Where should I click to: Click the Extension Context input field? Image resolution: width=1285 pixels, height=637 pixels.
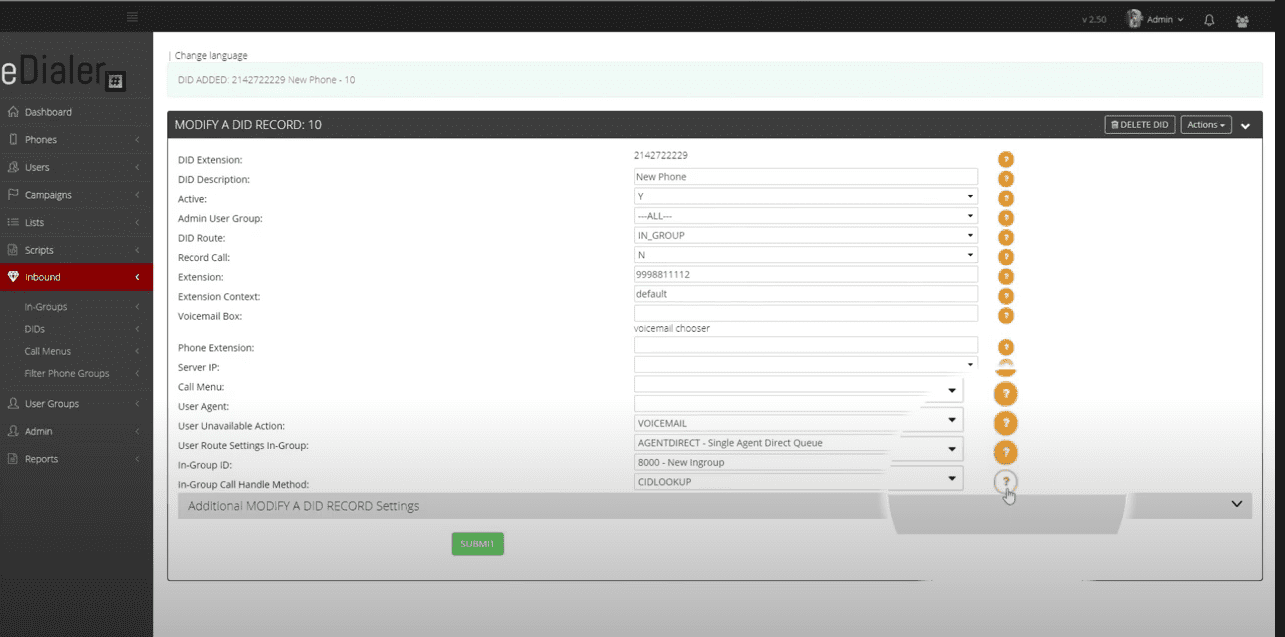(805, 294)
